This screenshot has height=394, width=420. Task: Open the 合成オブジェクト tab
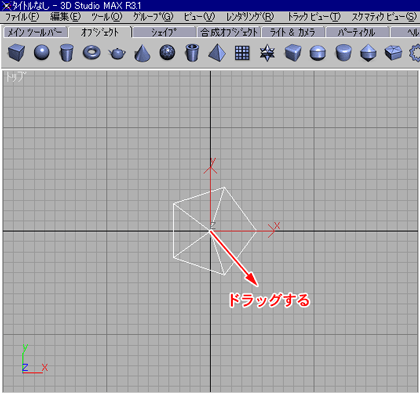[229, 32]
